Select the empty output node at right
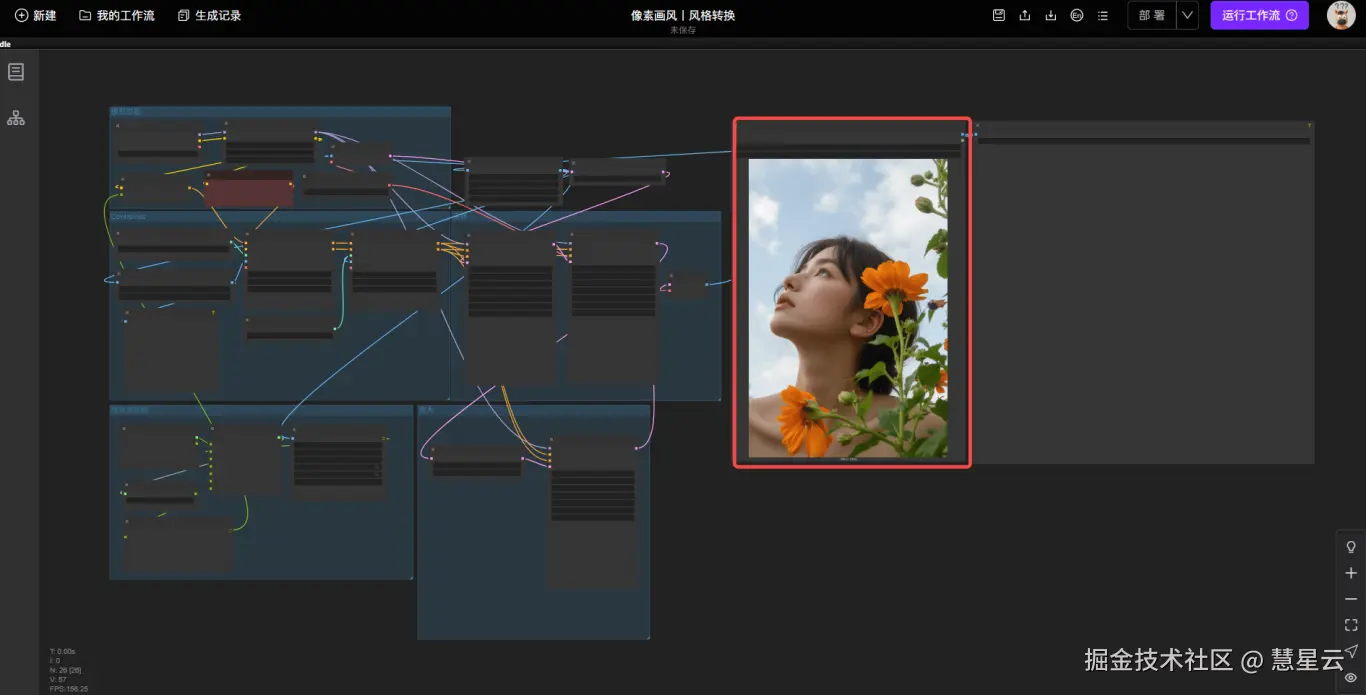 [x=1144, y=292]
